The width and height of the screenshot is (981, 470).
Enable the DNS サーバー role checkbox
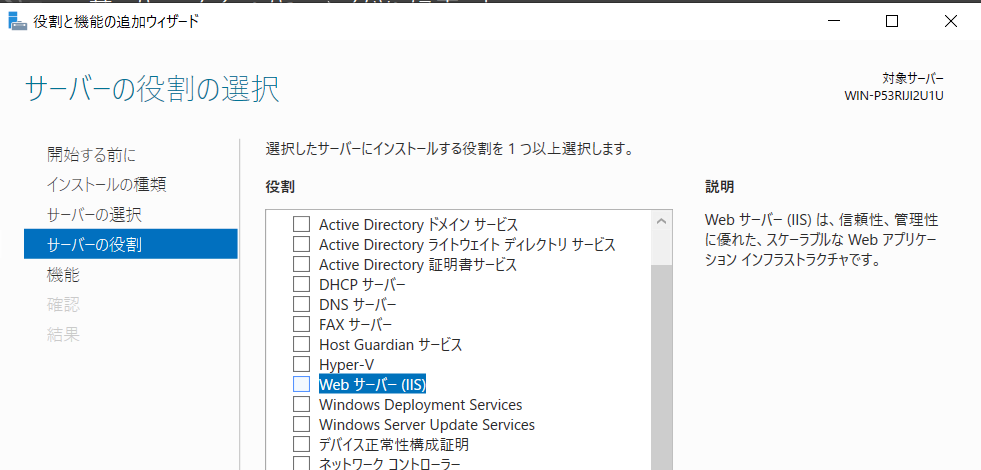(x=302, y=304)
